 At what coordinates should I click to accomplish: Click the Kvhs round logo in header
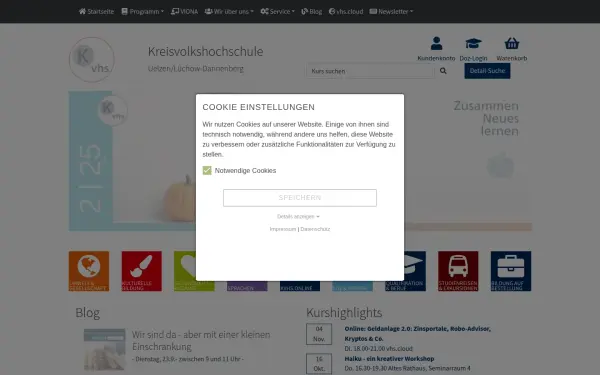tap(92, 60)
